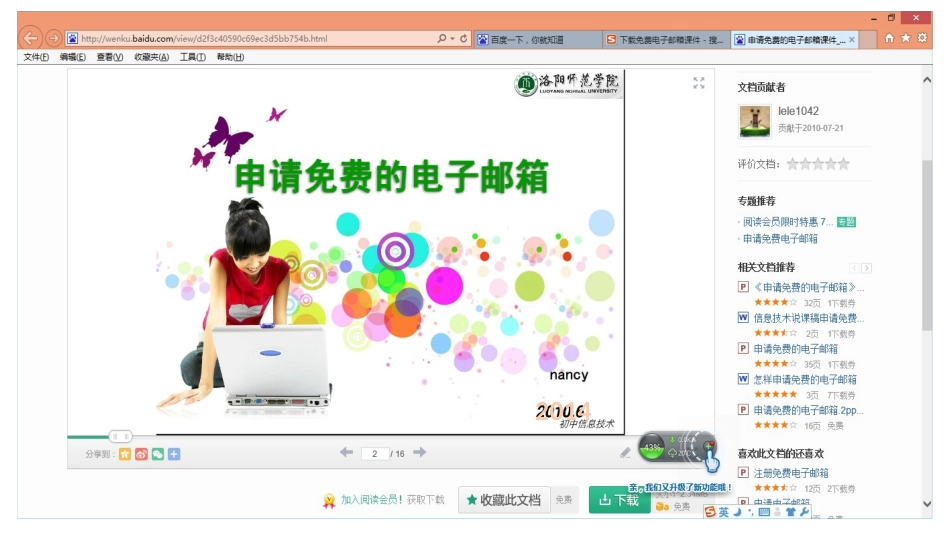Close the 申请免费的电子邮箱课件 tab
950x535 pixels.
point(852,39)
